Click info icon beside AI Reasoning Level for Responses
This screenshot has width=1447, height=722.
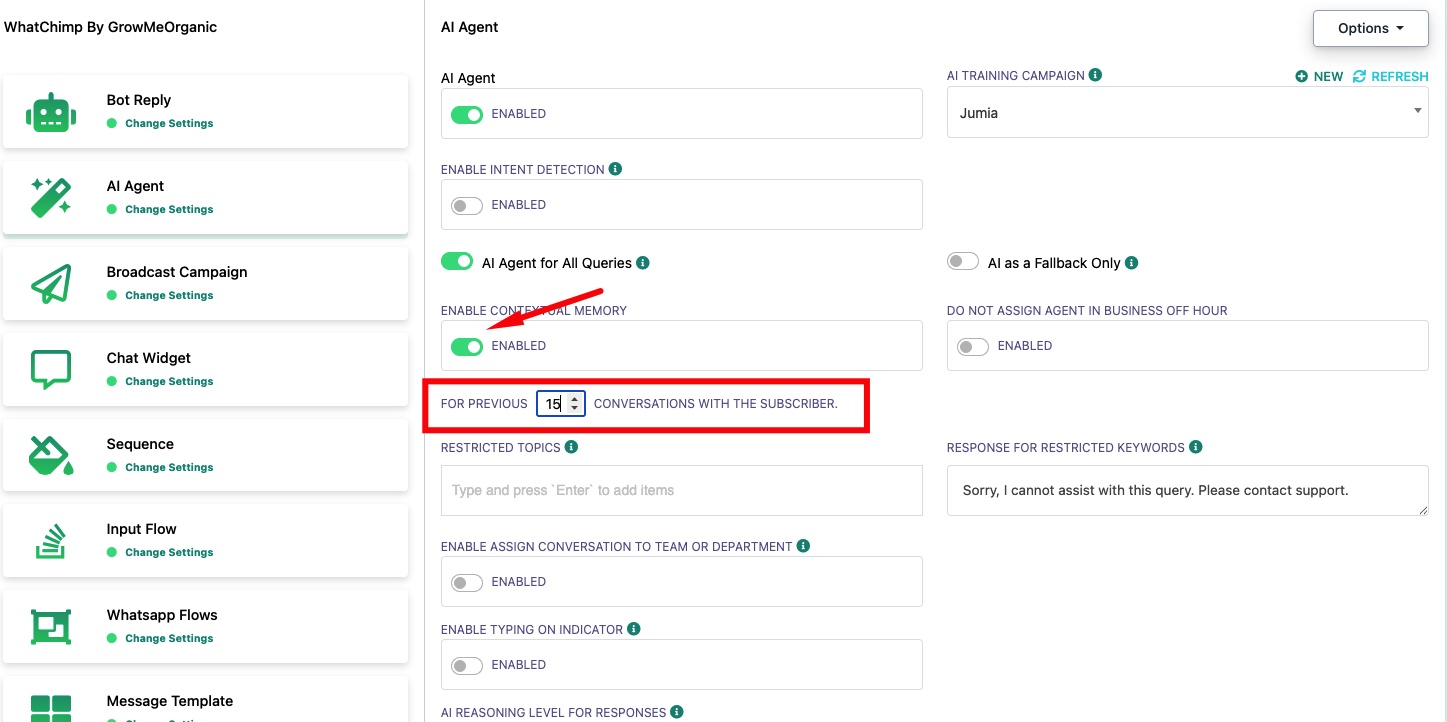[x=677, y=712]
